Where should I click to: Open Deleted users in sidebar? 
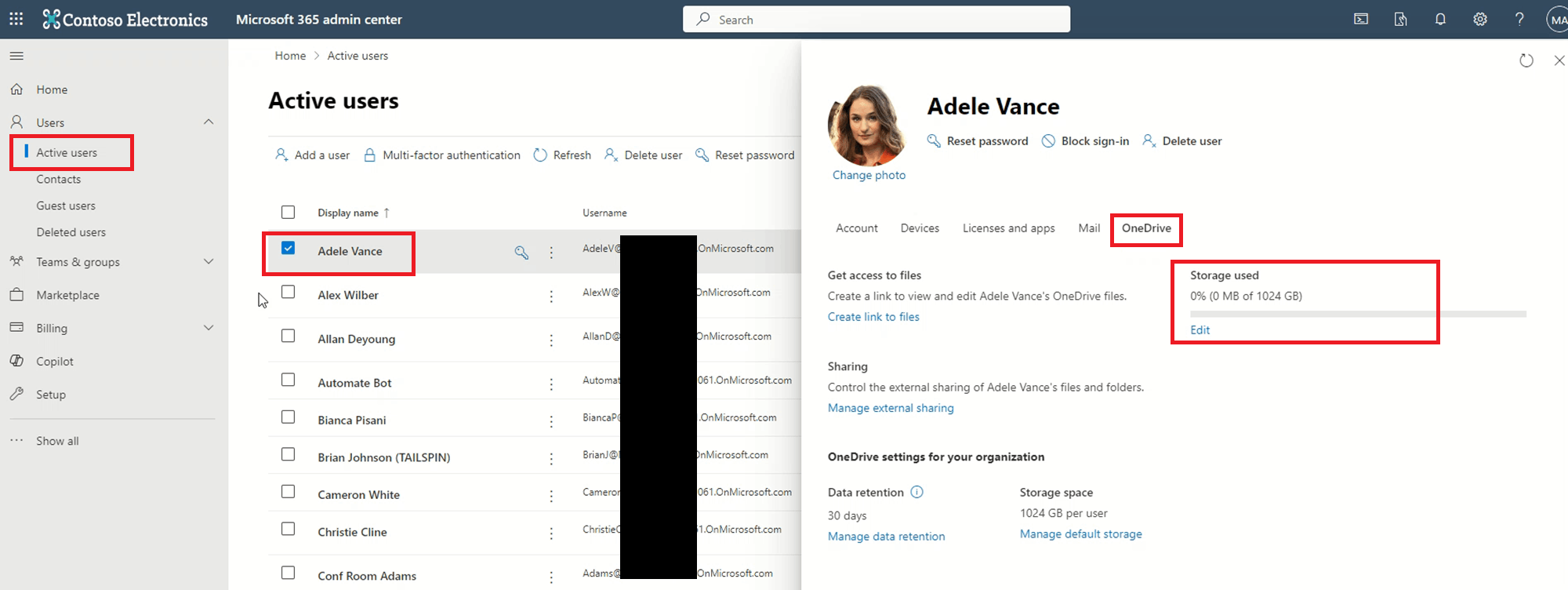click(71, 232)
